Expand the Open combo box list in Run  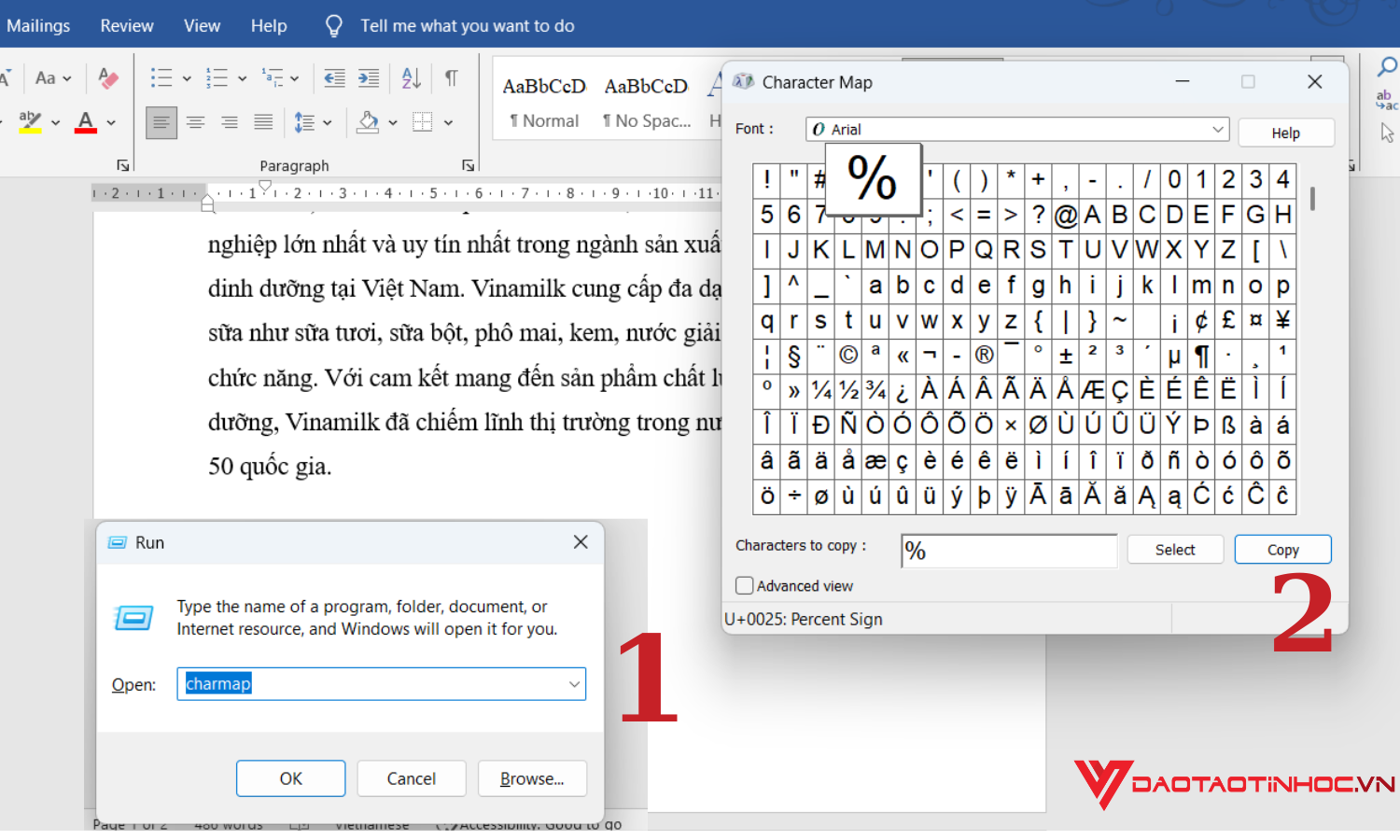point(574,684)
